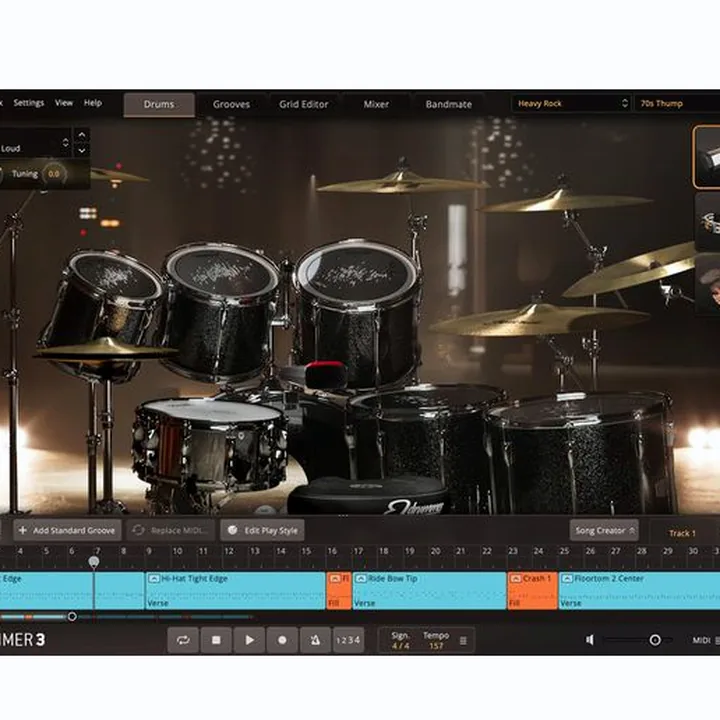Open the View menu
The height and width of the screenshot is (720, 720).
coord(64,103)
